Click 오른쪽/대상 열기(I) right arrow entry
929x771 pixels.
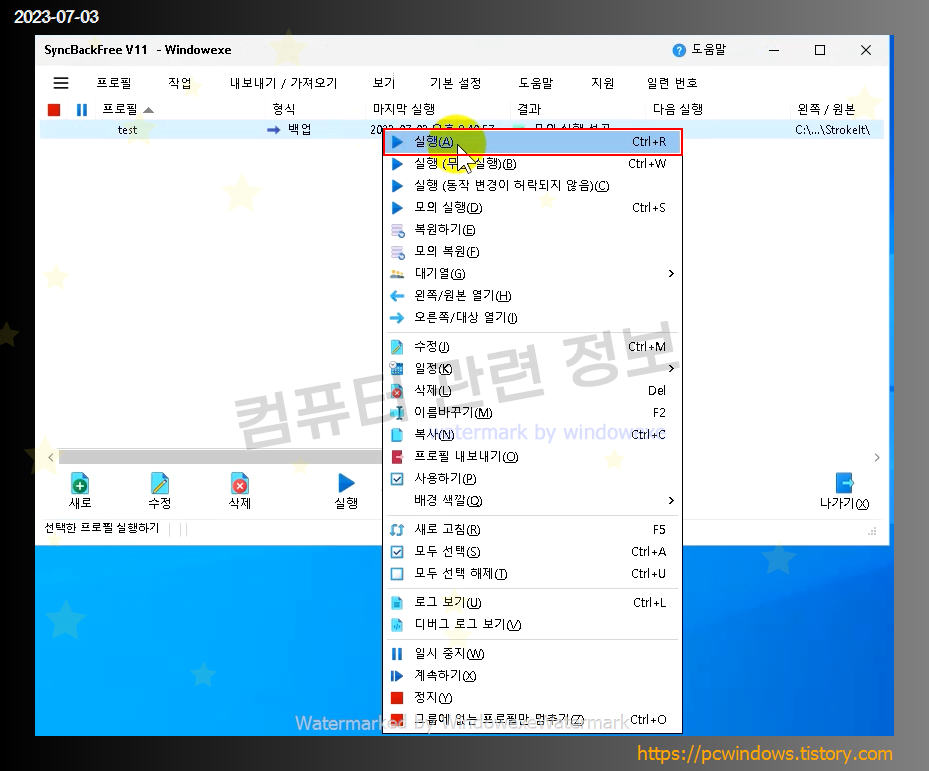click(x=533, y=318)
